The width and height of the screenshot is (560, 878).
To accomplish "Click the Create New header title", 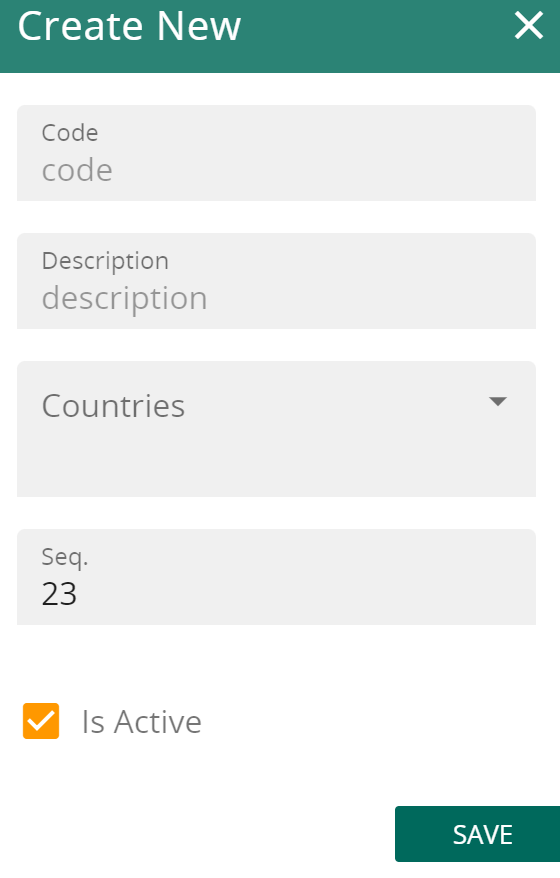I will (129, 26).
